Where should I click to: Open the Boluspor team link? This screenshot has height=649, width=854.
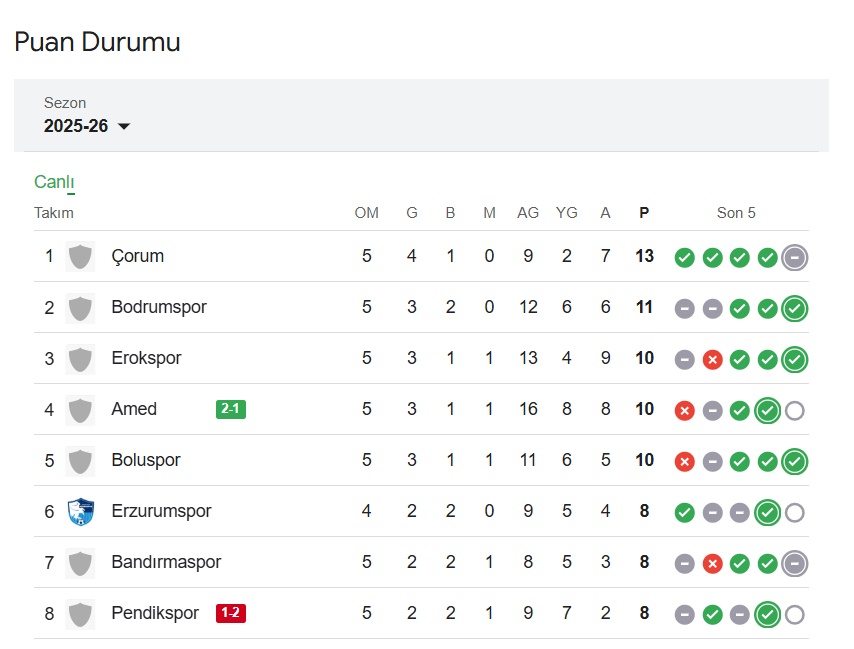click(146, 460)
